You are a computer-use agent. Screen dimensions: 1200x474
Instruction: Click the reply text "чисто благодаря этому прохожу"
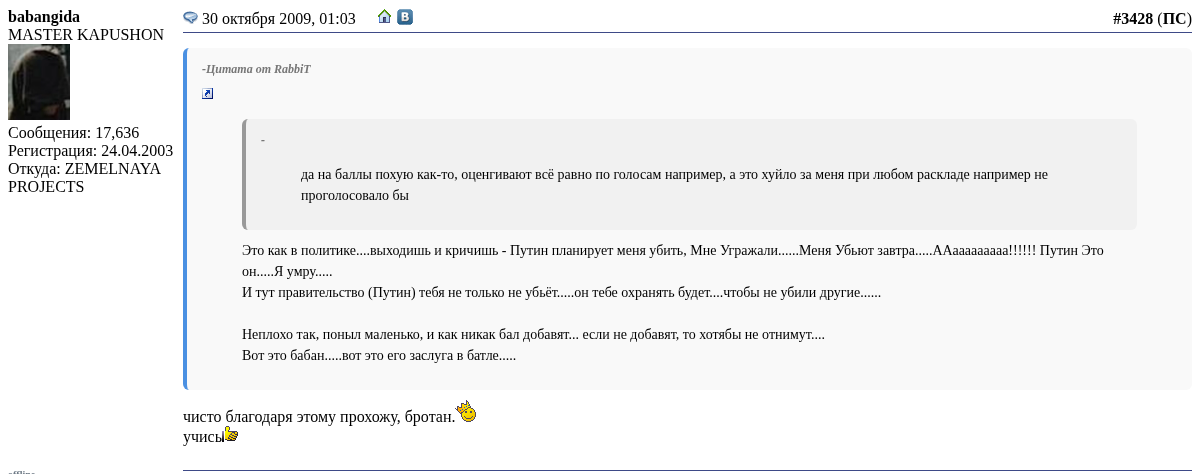[319, 416]
